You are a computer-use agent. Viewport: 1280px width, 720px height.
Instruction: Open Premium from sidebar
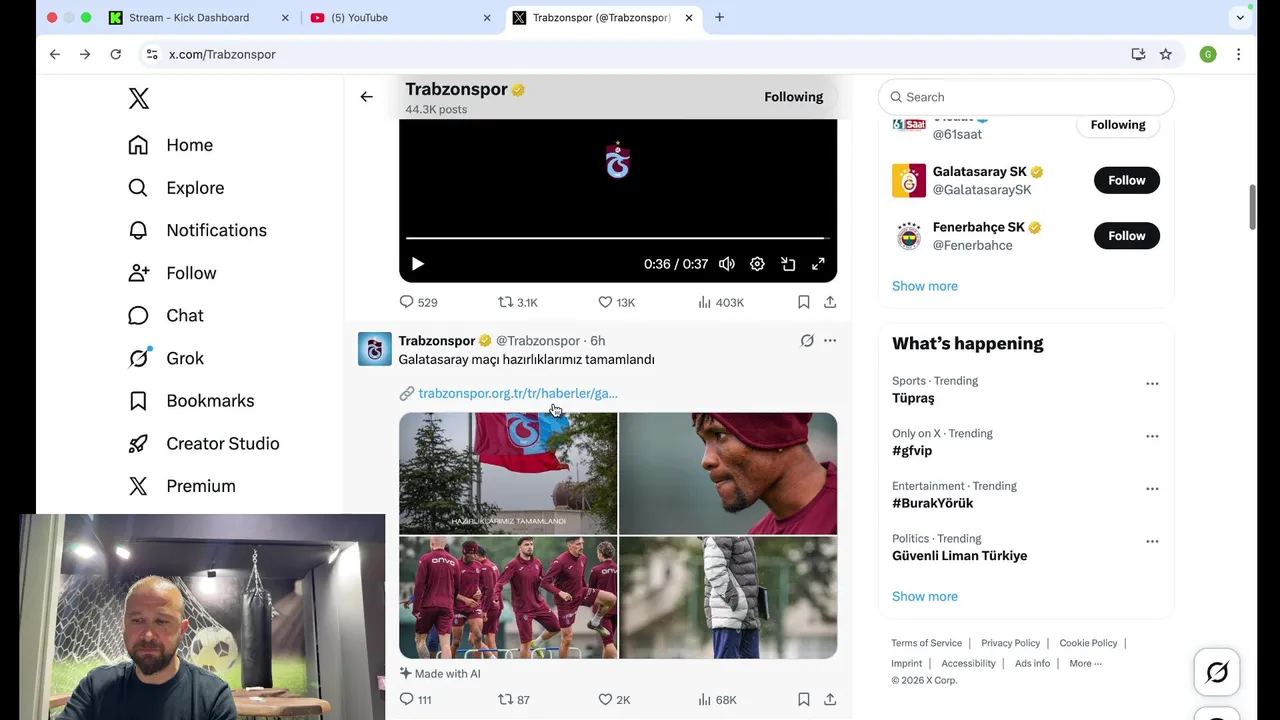(182, 486)
